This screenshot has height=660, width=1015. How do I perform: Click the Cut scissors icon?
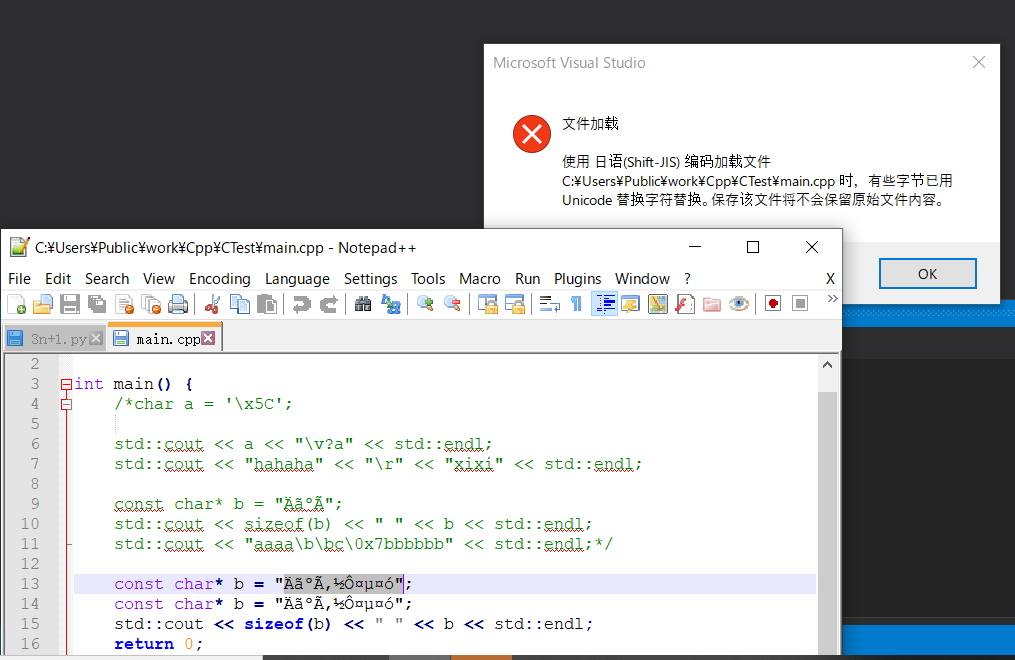pos(213,304)
